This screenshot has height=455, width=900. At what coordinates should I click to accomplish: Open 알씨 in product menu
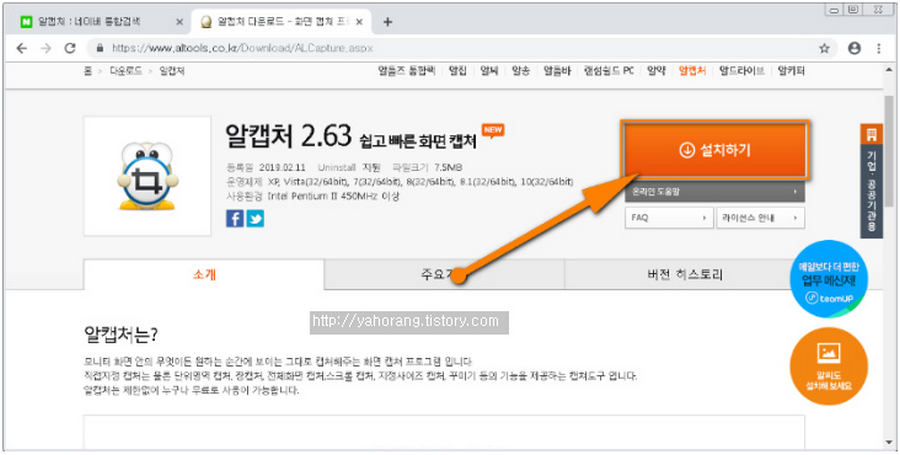tap(490, 71)
